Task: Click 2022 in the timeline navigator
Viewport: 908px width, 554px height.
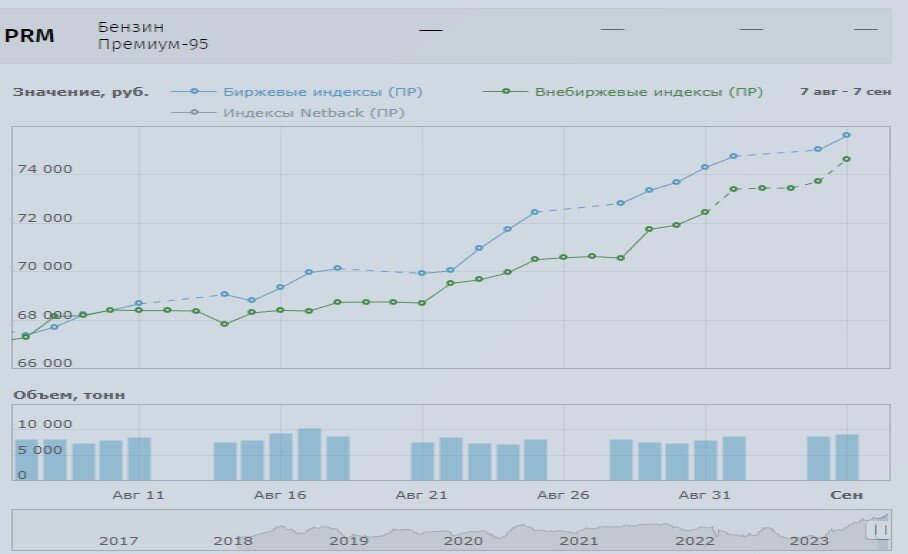Action: click(x=694, y=541)
